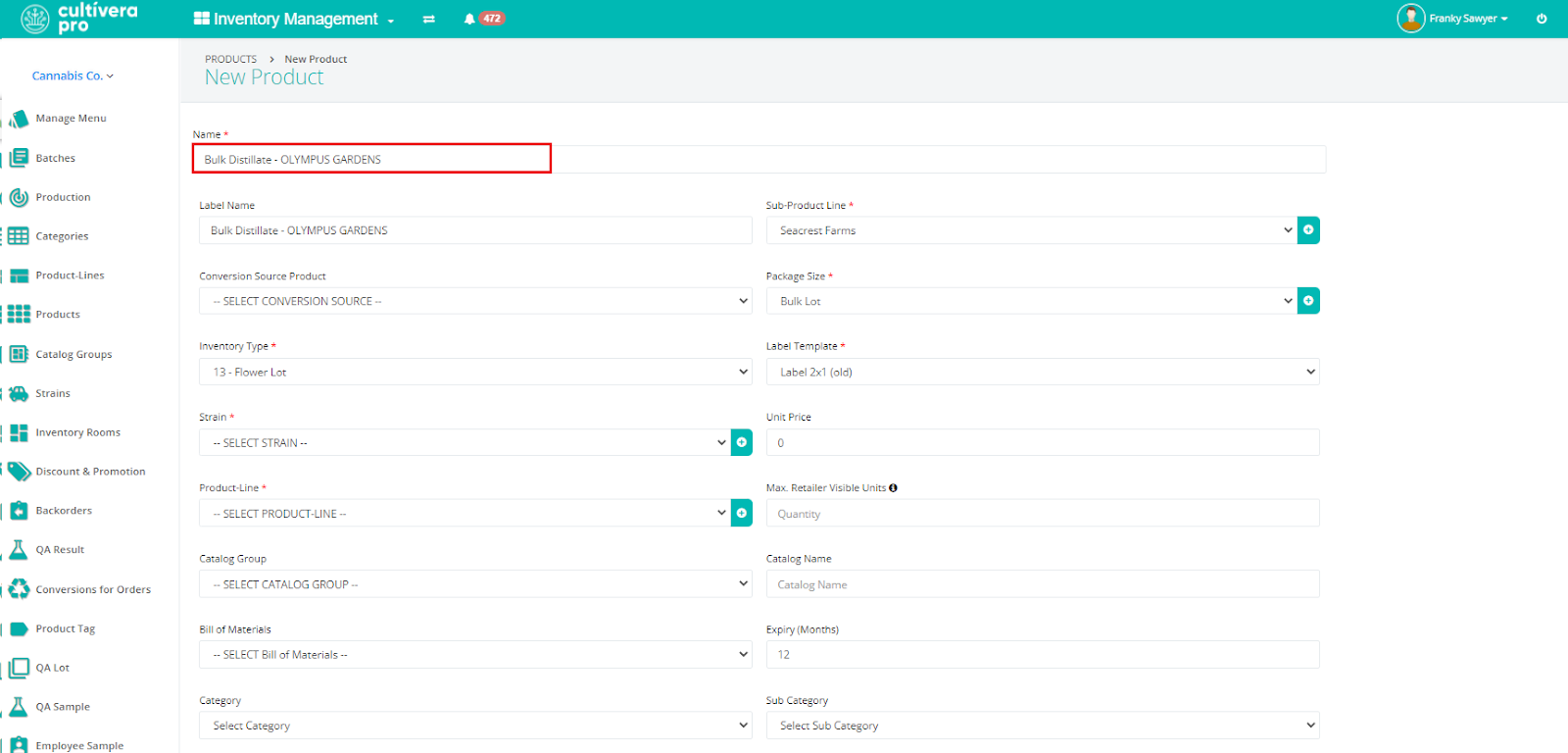The height and width of the screenshot is (753, 1568).
Task: Open the Select Category dropdown
Action: coord(475,726)
